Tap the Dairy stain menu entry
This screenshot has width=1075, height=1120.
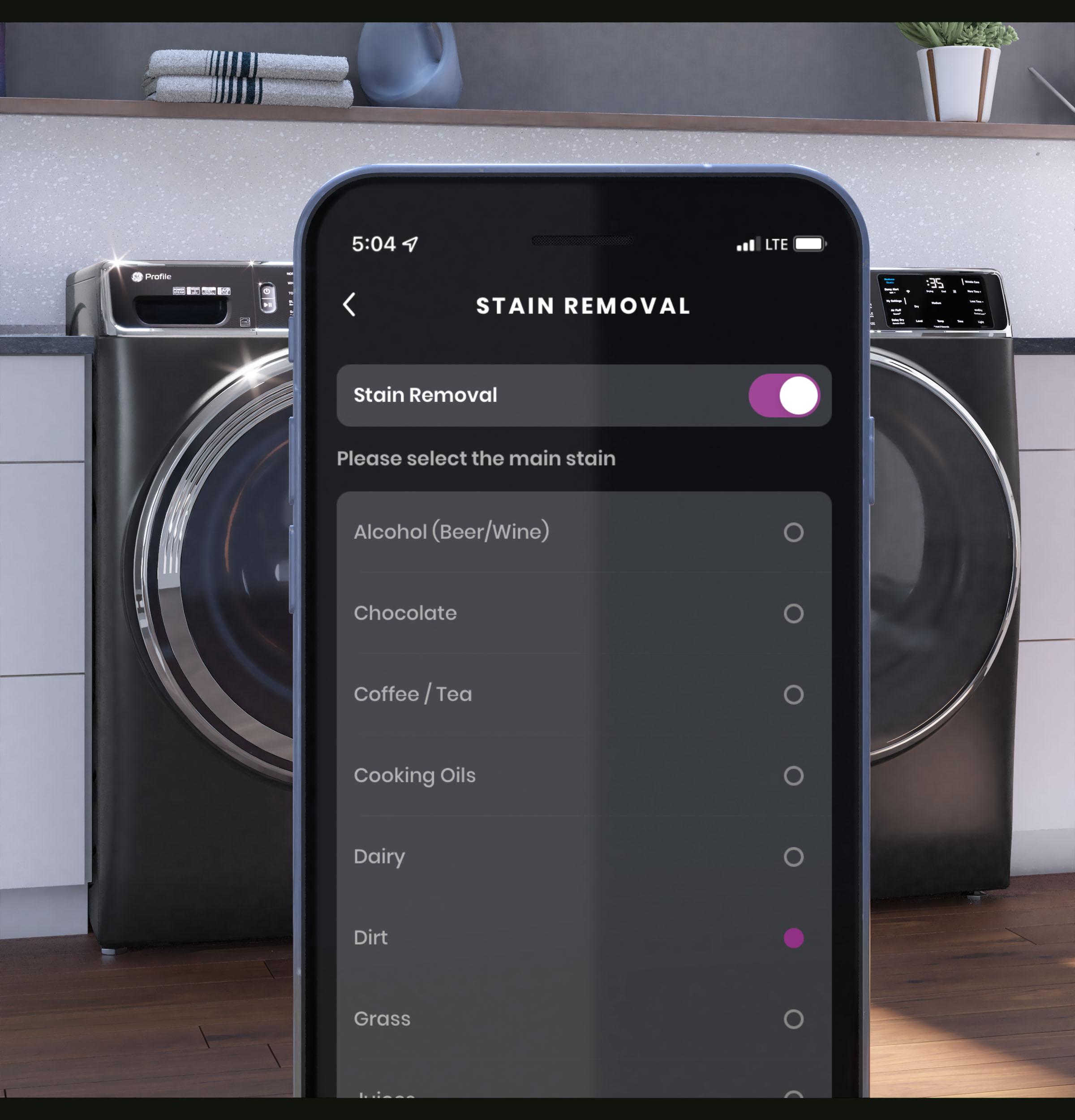coord(583,856)
